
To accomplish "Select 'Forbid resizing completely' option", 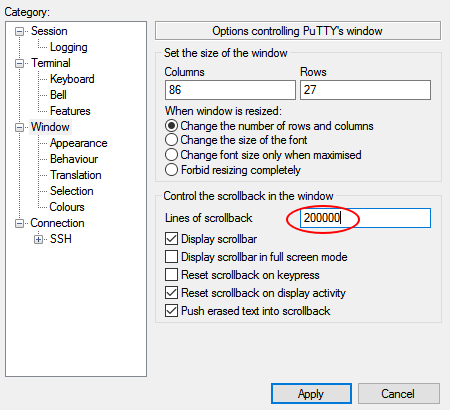I will (233, 170).
